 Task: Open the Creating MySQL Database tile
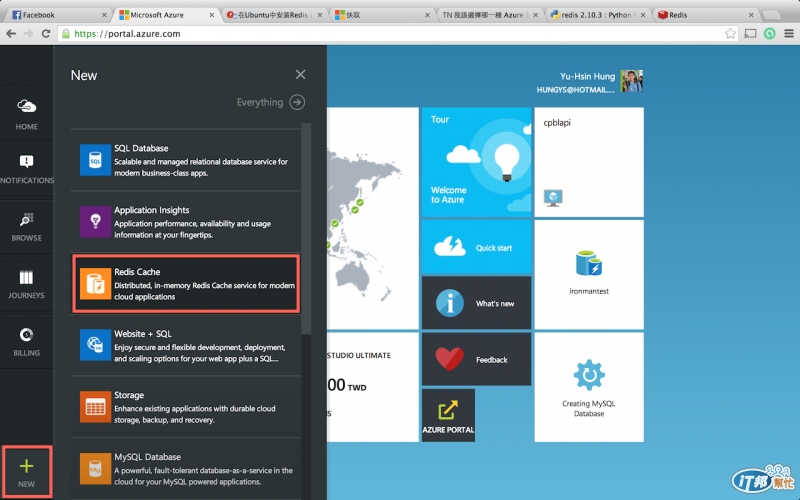click(x=589, y=387)
